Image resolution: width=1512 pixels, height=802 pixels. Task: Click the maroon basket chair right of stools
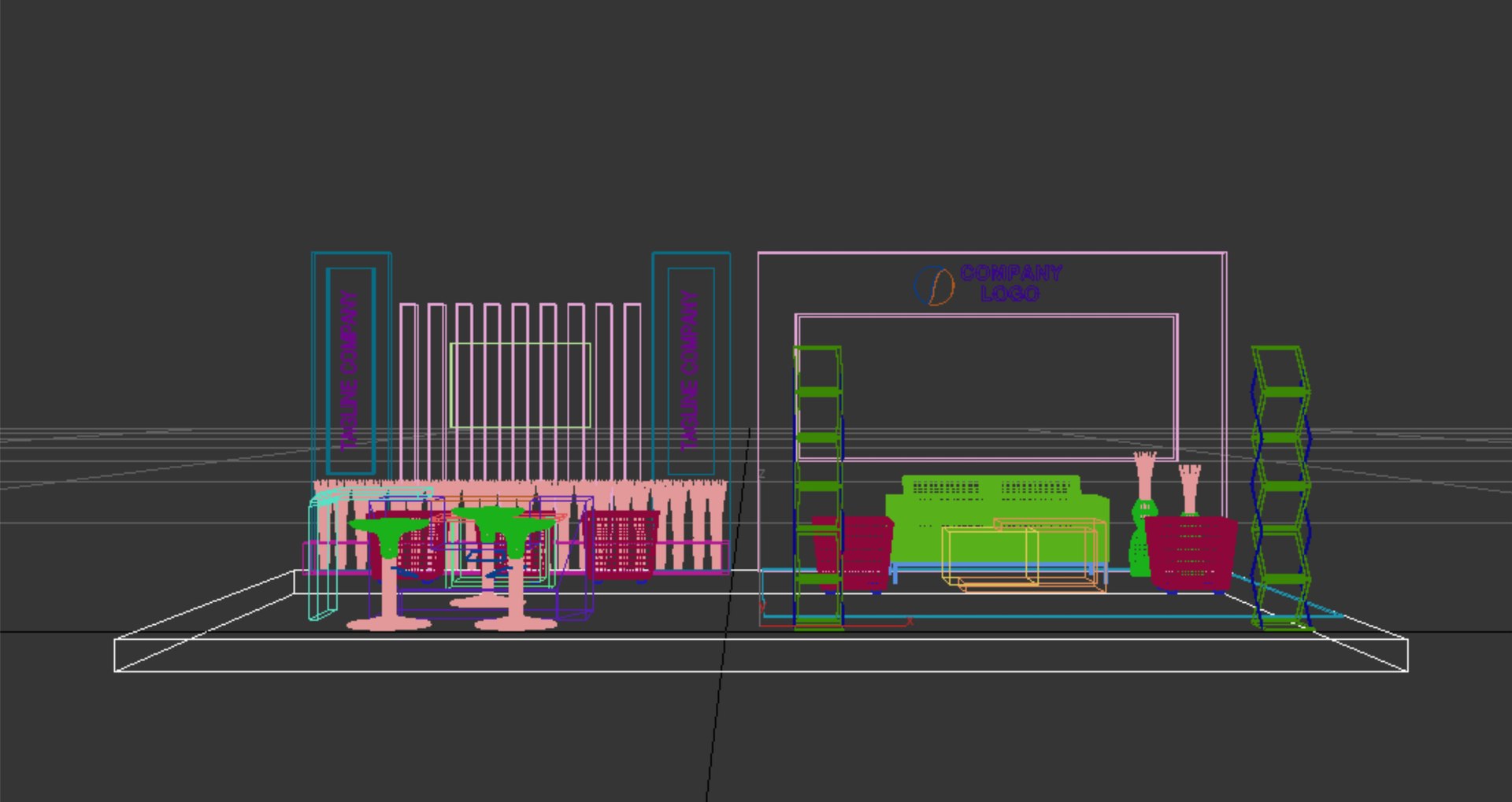pyautogui.click(x=621, y=545)
